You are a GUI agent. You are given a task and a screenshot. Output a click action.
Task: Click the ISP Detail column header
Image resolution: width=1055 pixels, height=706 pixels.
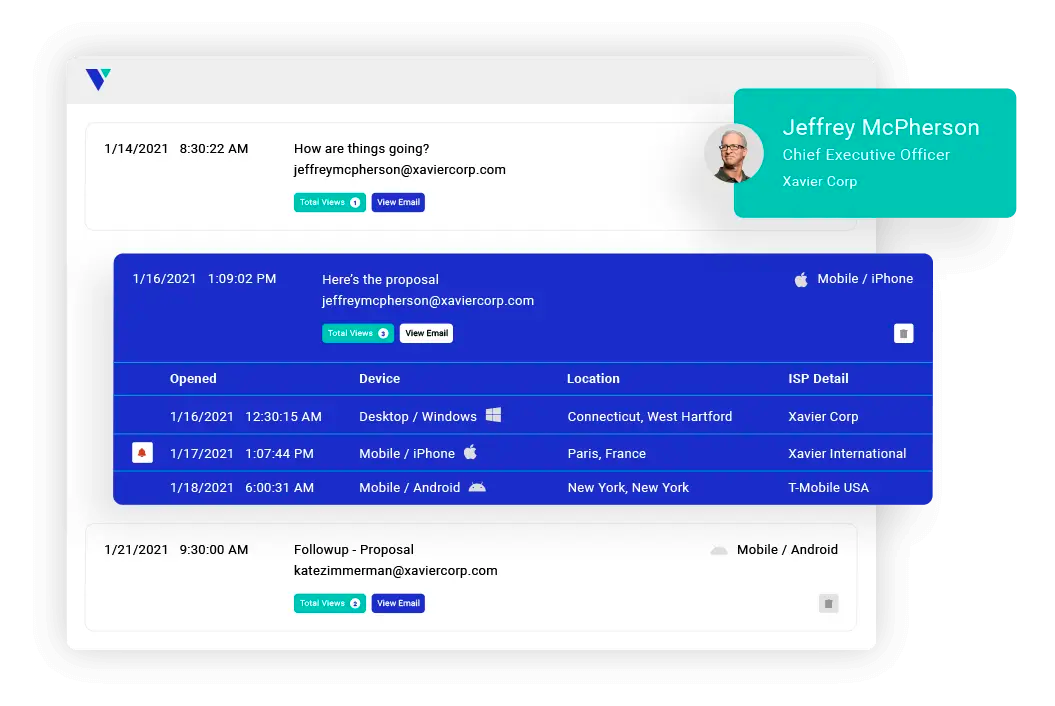pos(818,378)
